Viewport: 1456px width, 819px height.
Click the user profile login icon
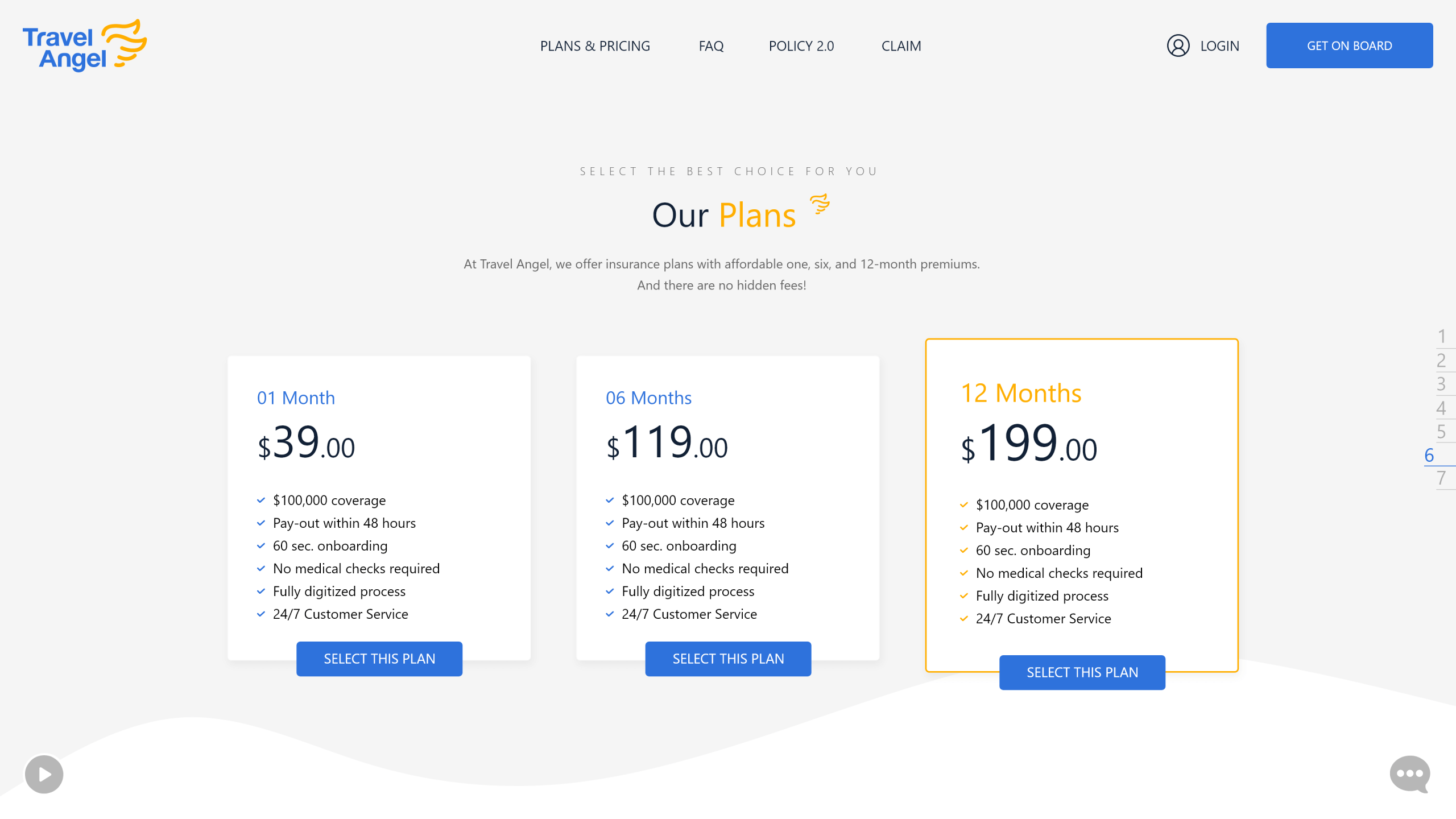coord(1178,45)
